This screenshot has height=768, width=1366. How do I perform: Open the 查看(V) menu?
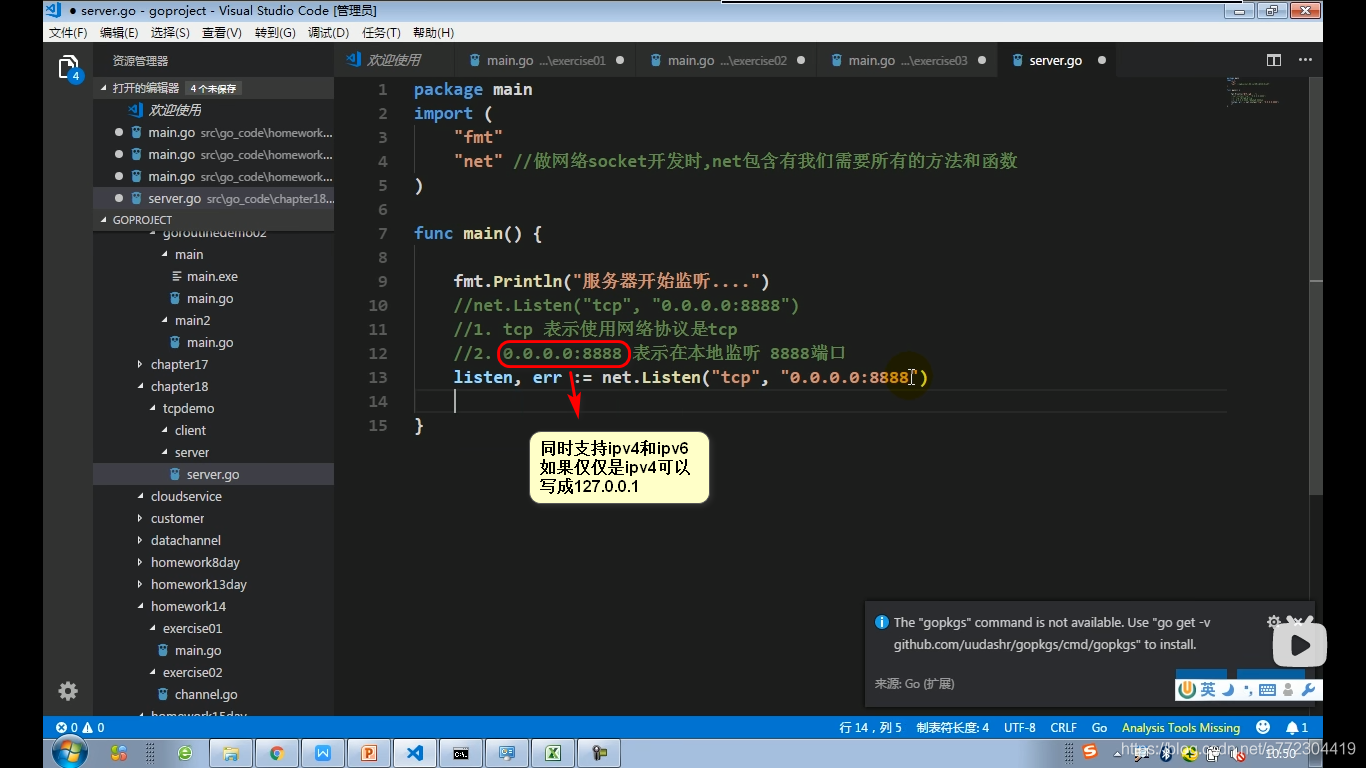click(222, 33)
